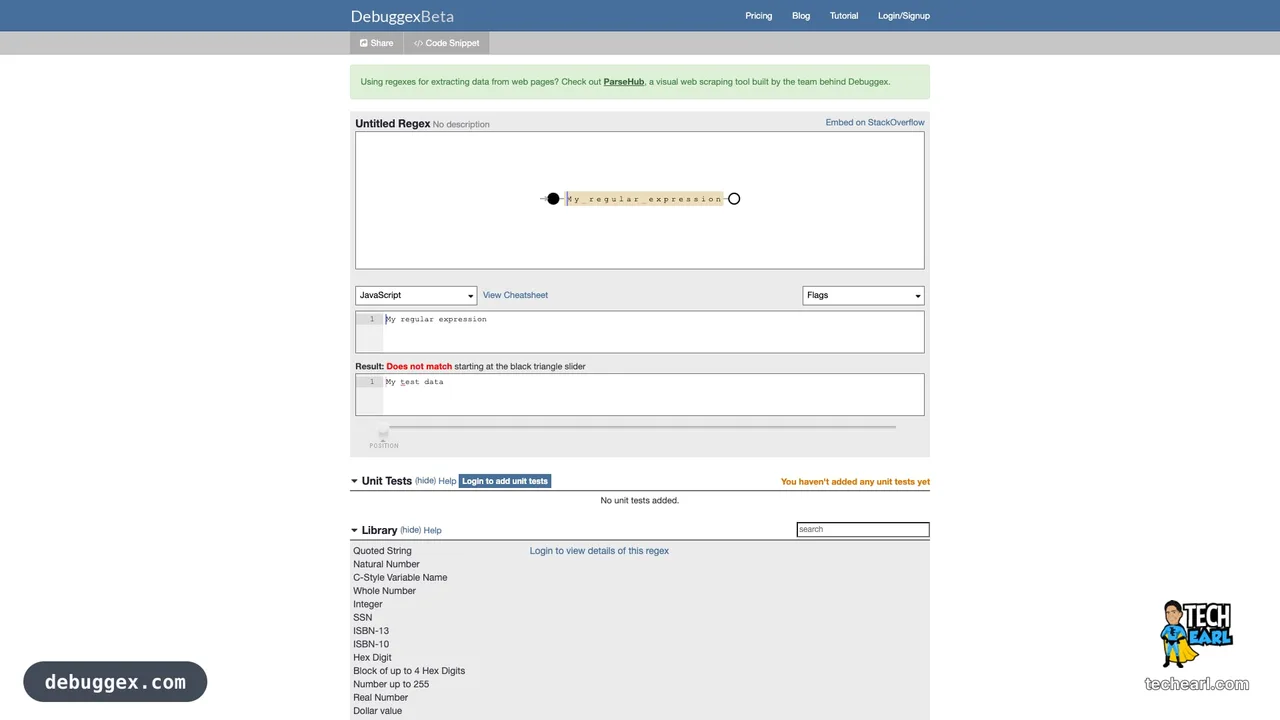Select C-Style Variable Name entry
The width and height of the screenshot is (1280, 720).
tap(400, 577)
